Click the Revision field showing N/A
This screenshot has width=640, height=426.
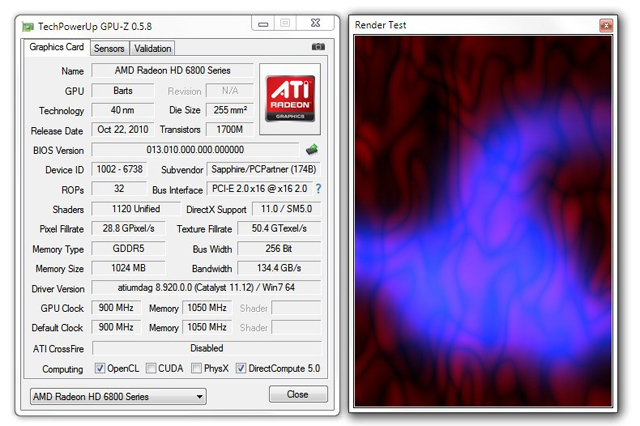coord(230,91)
